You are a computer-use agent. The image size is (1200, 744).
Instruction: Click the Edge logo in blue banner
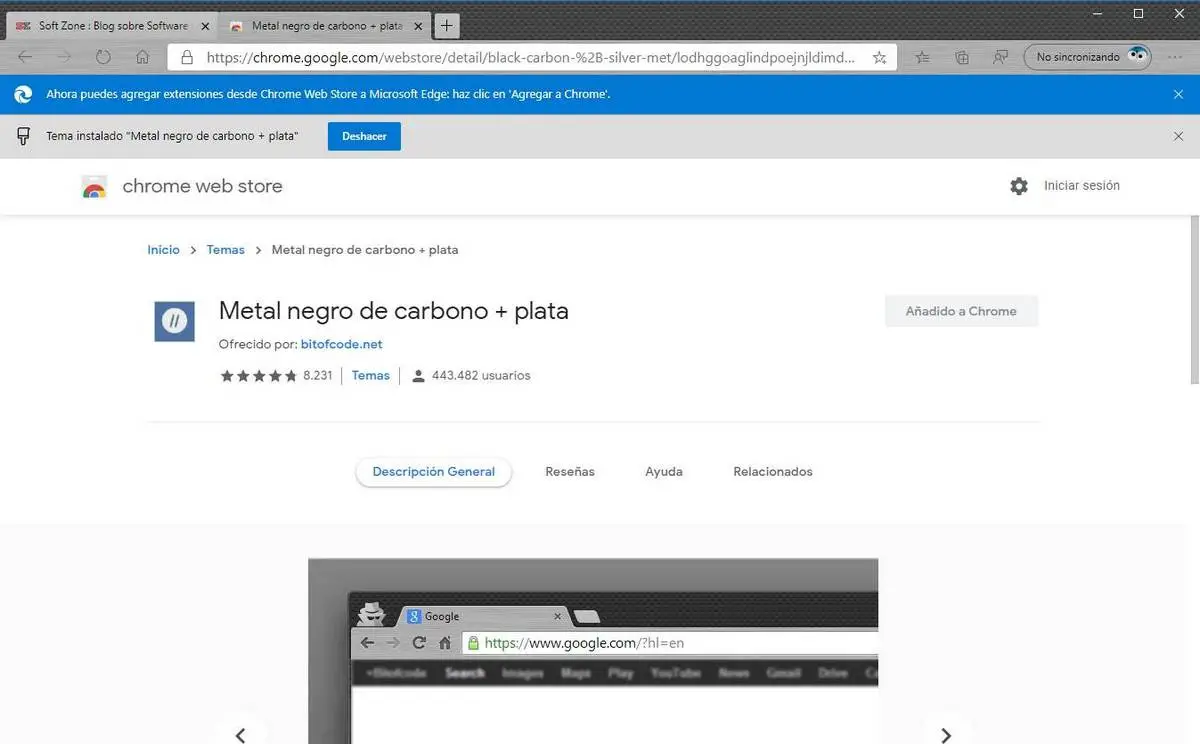[24, 94]
